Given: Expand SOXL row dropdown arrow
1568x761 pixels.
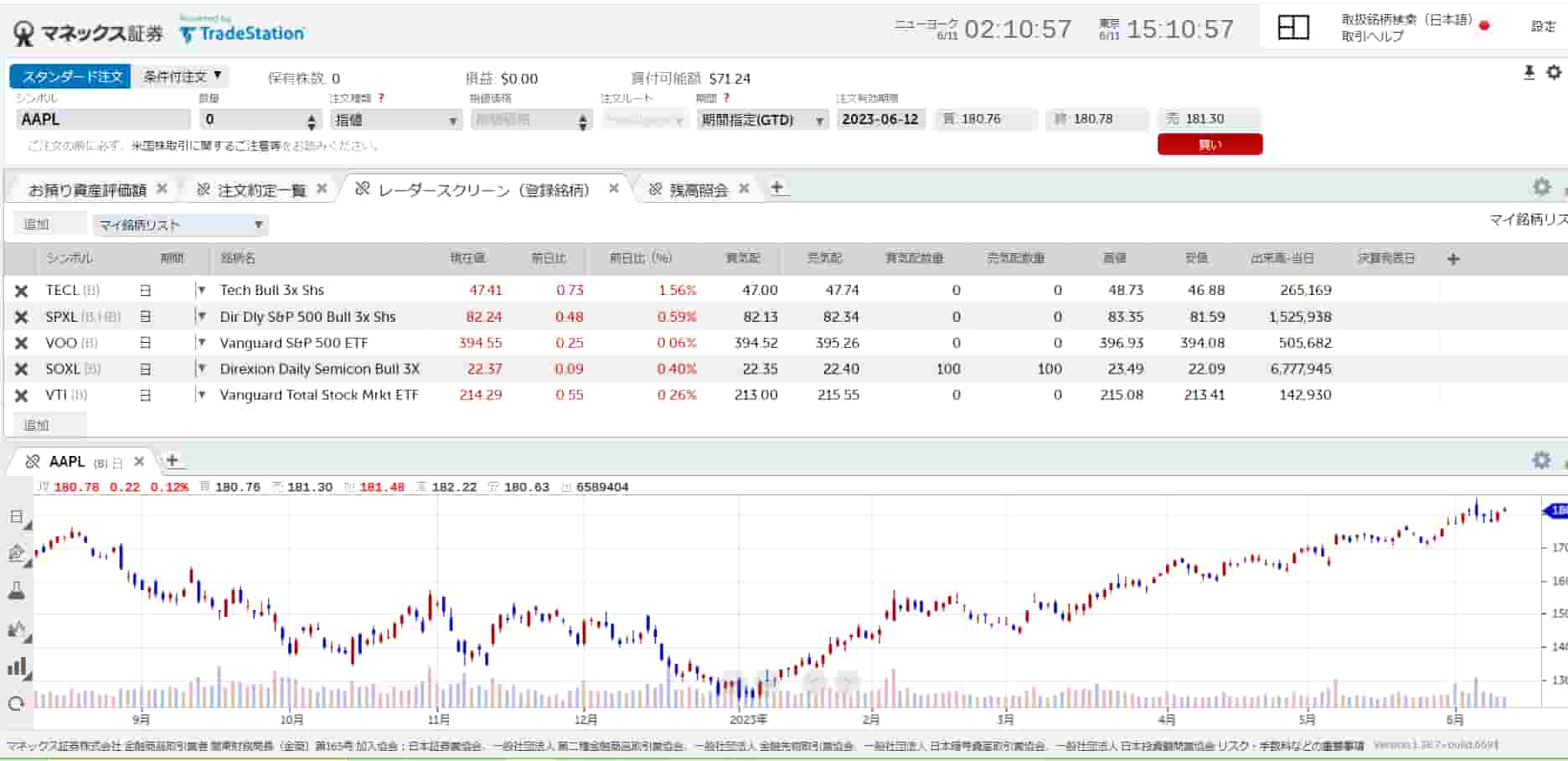Looking at the screenshot, I should [x=201, y=368].
